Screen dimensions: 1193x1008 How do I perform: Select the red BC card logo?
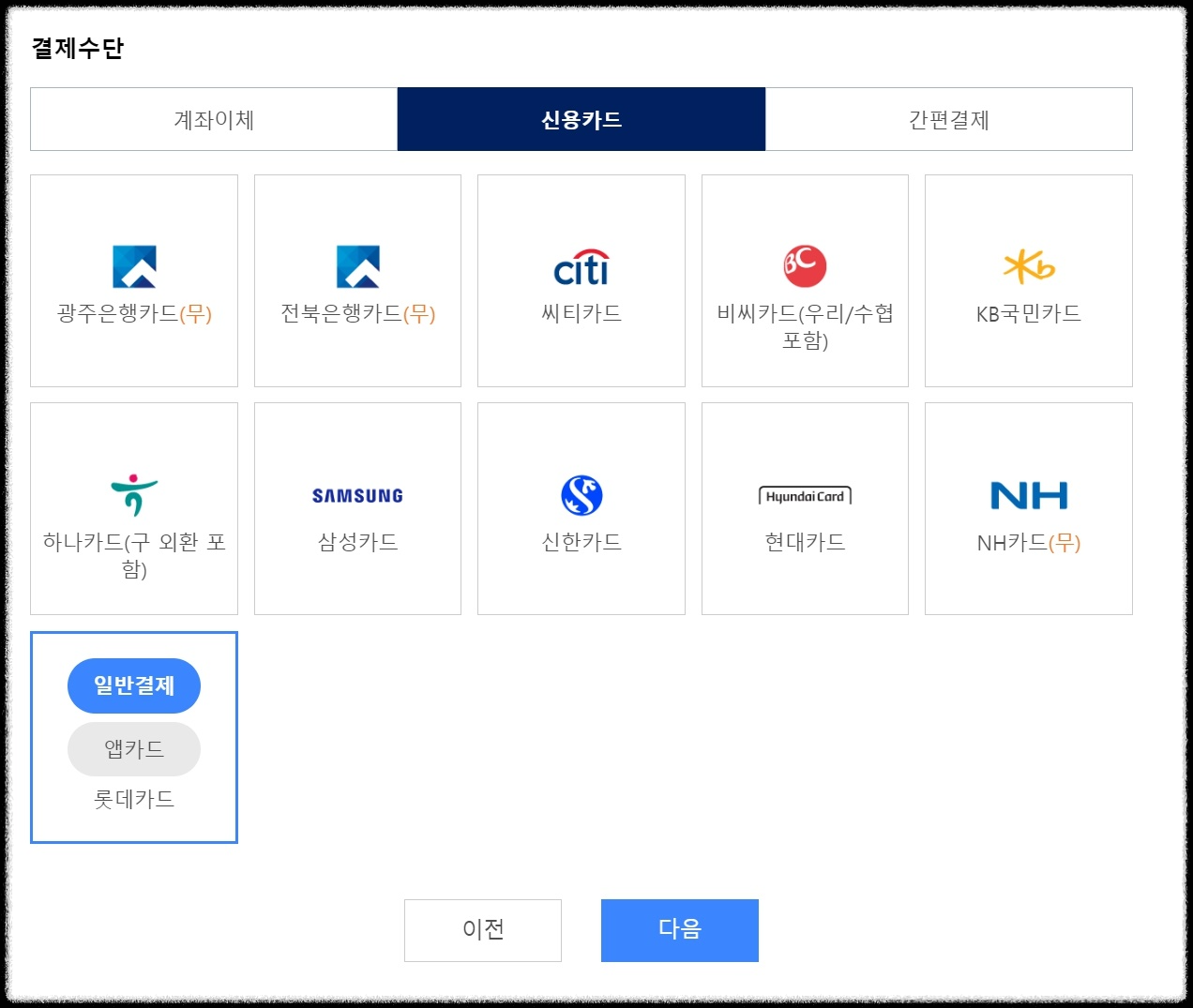click(x=805, y=266)
